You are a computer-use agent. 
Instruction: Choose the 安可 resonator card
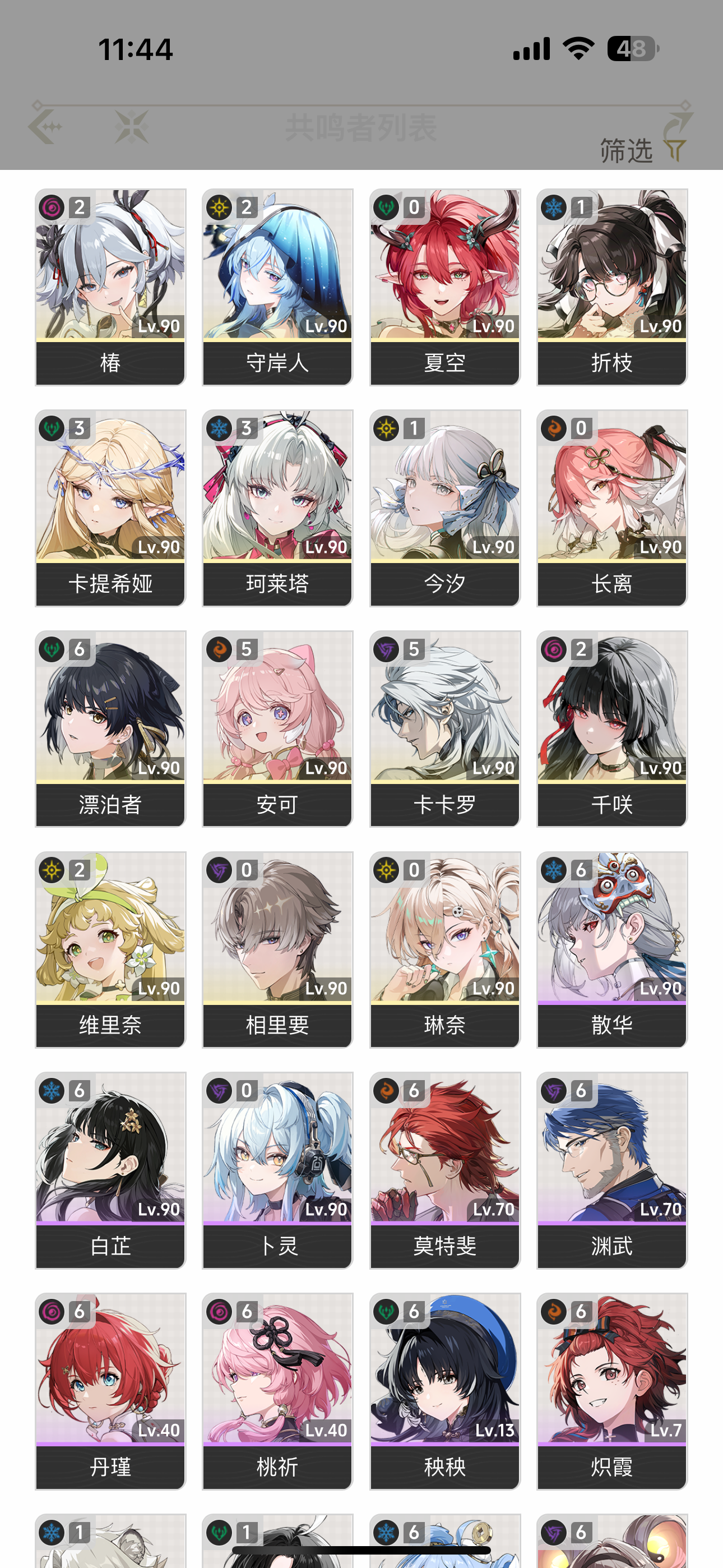[x=277, y=728]
